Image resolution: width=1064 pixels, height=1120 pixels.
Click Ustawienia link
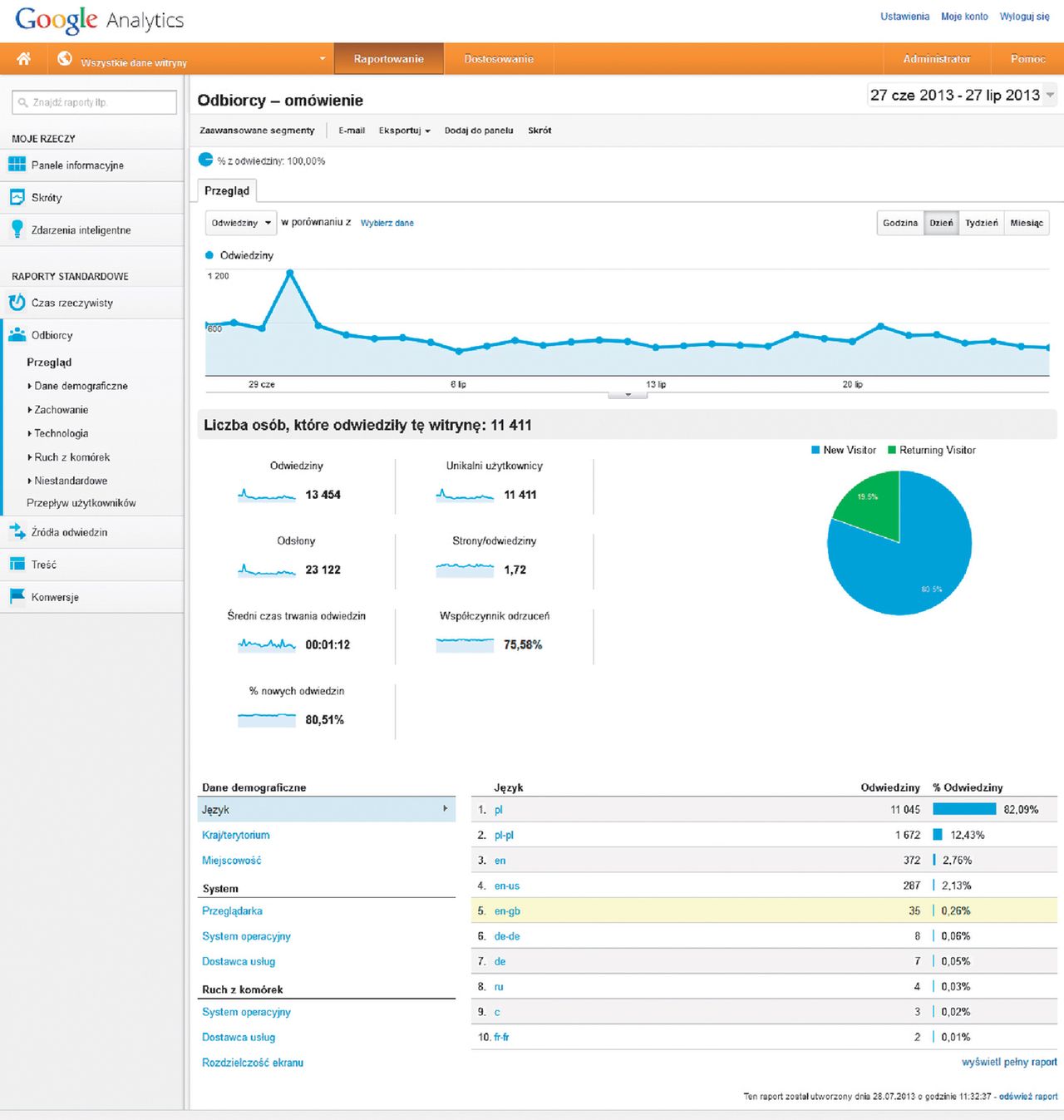[905, 17]
